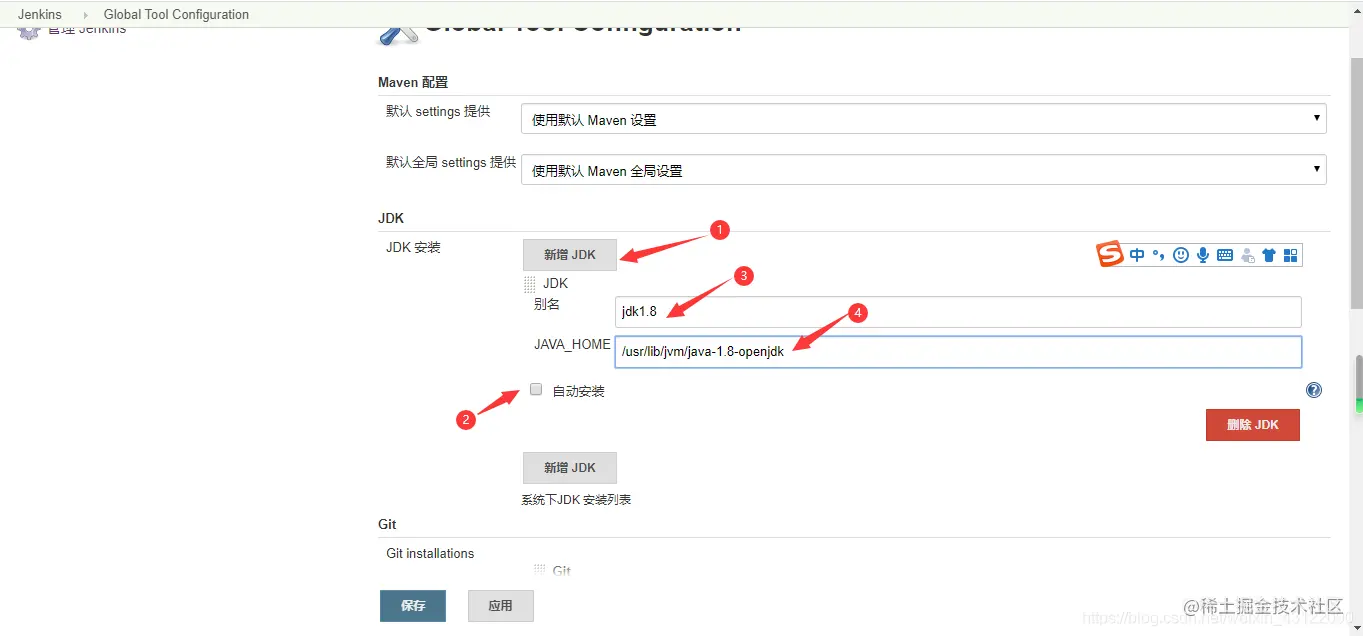Open the Sogou soft keyboard icon
The image size is (1363, 636).
[x=1224, y=255]
